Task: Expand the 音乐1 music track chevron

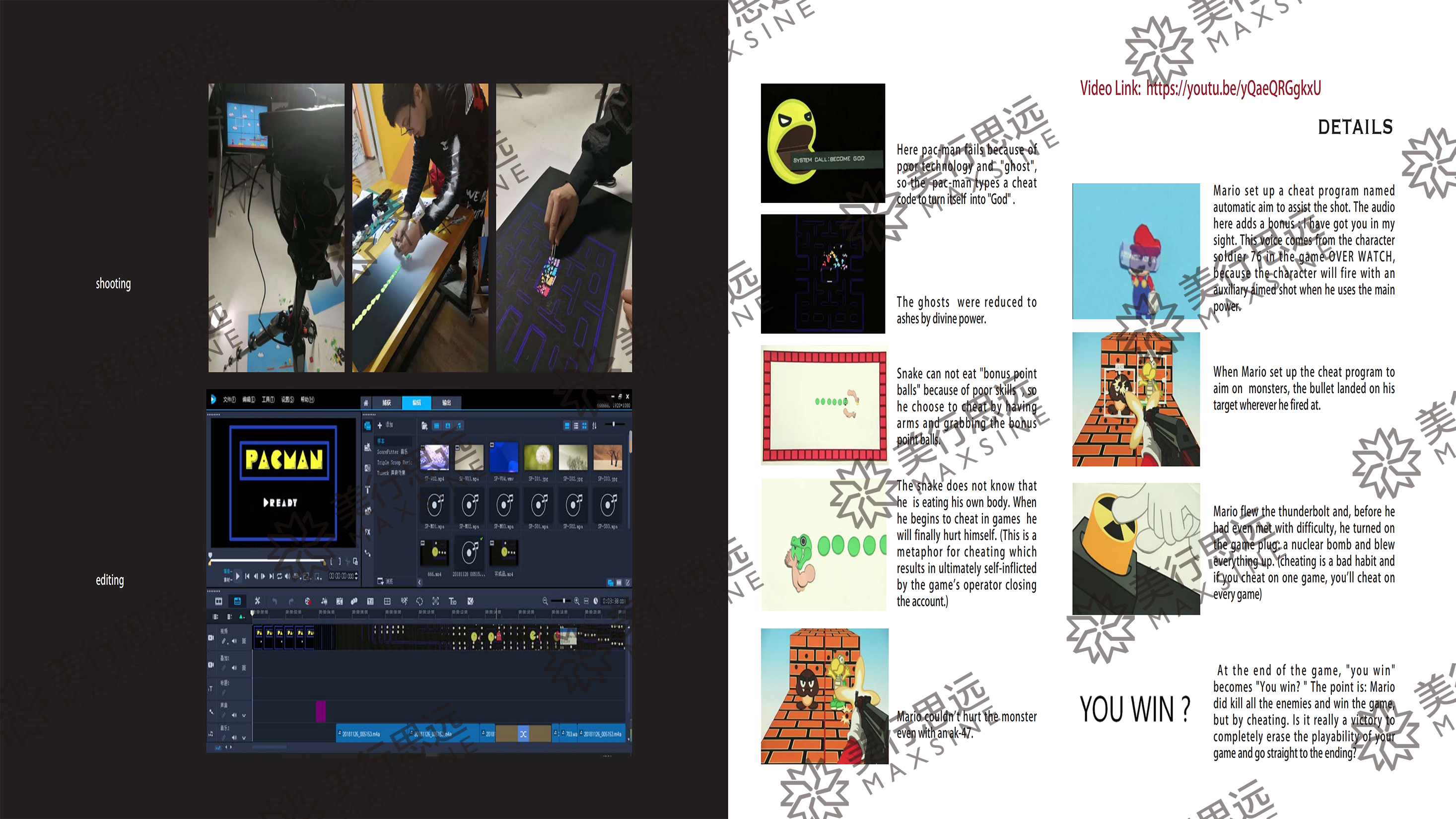Action: pos(244,738)
